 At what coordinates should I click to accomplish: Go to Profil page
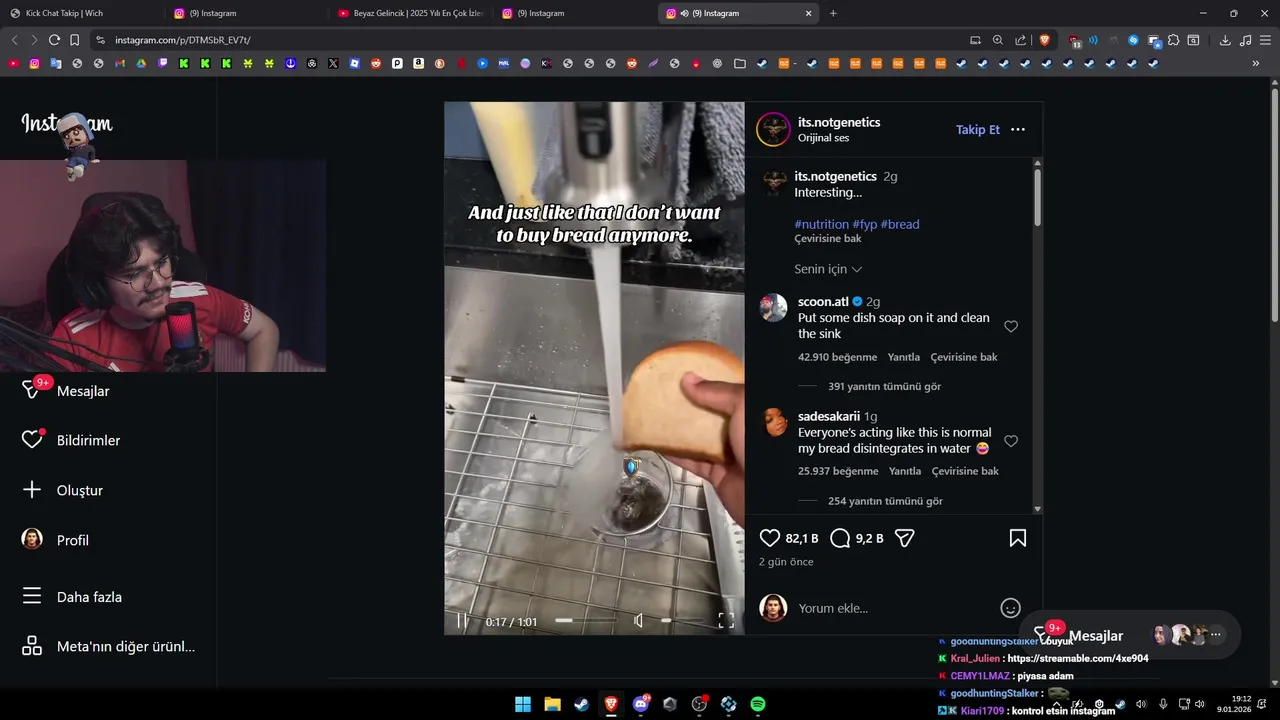tap(55, 540)
